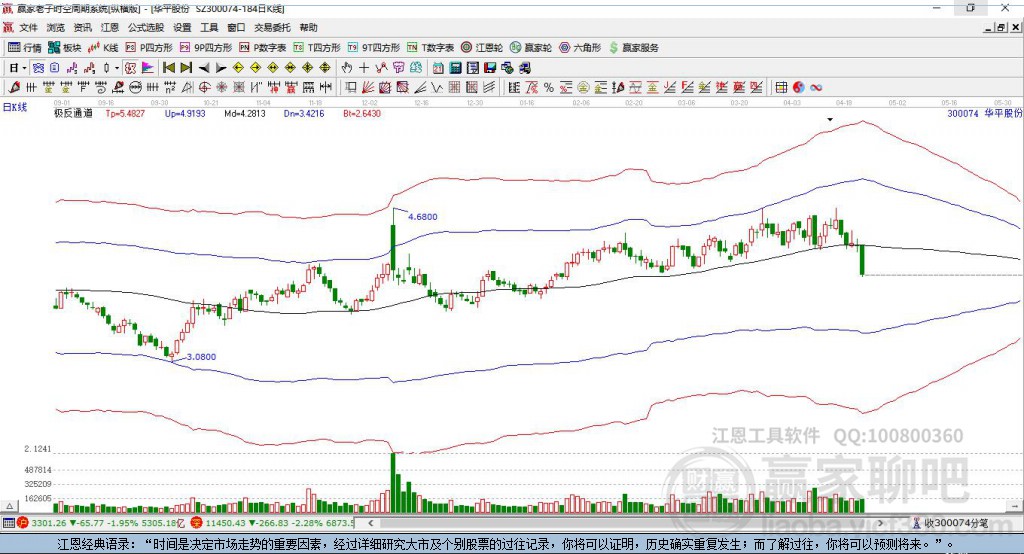Select the spiral drawing tool

[x=101, y=88]
